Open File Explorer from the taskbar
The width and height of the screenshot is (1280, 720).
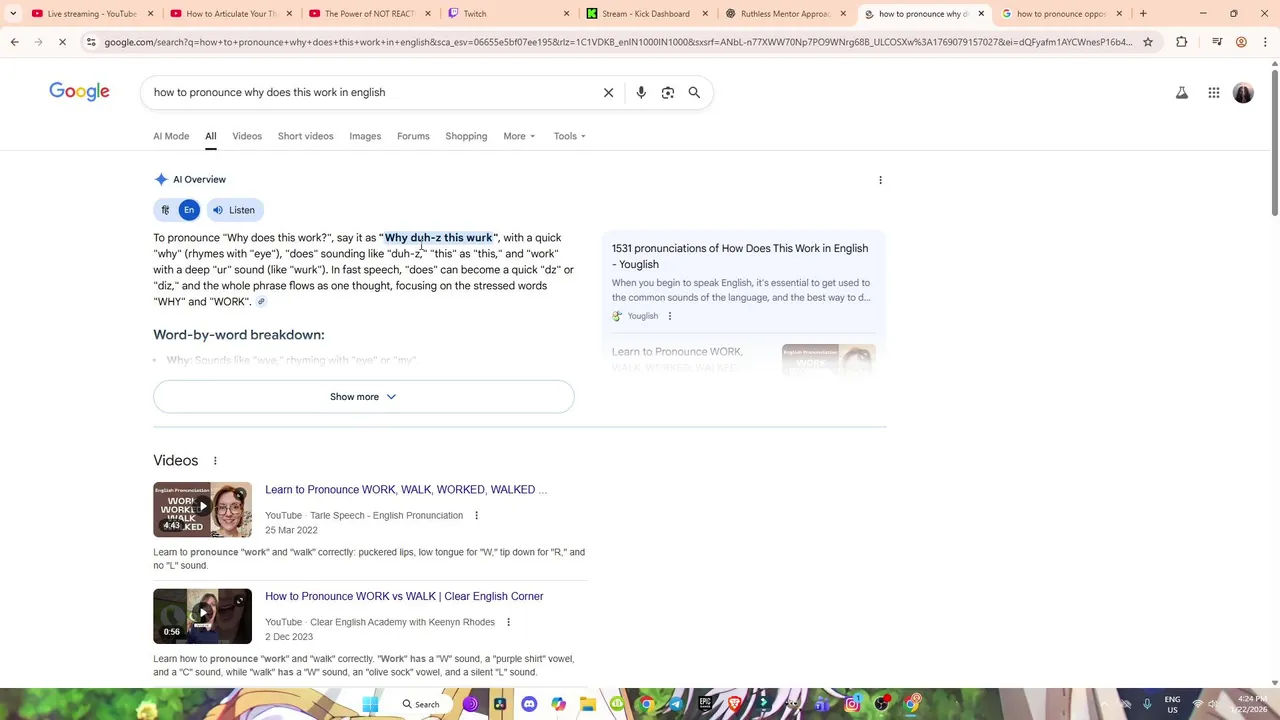pos(588,704)
